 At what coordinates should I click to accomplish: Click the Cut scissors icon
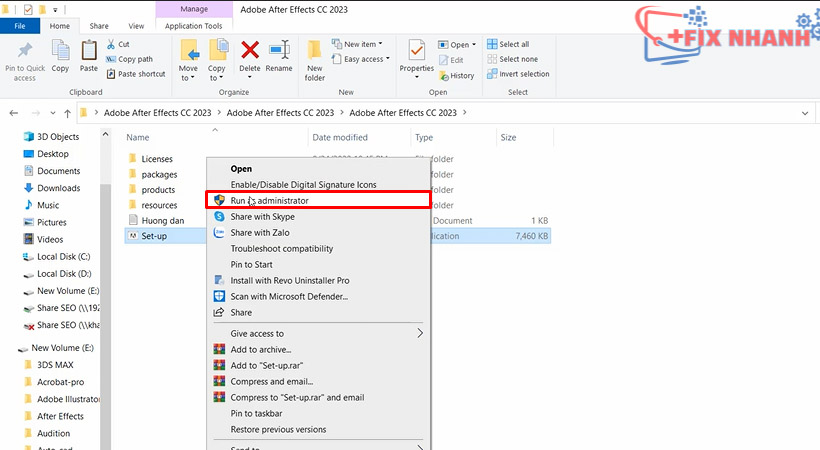(111, 44)
